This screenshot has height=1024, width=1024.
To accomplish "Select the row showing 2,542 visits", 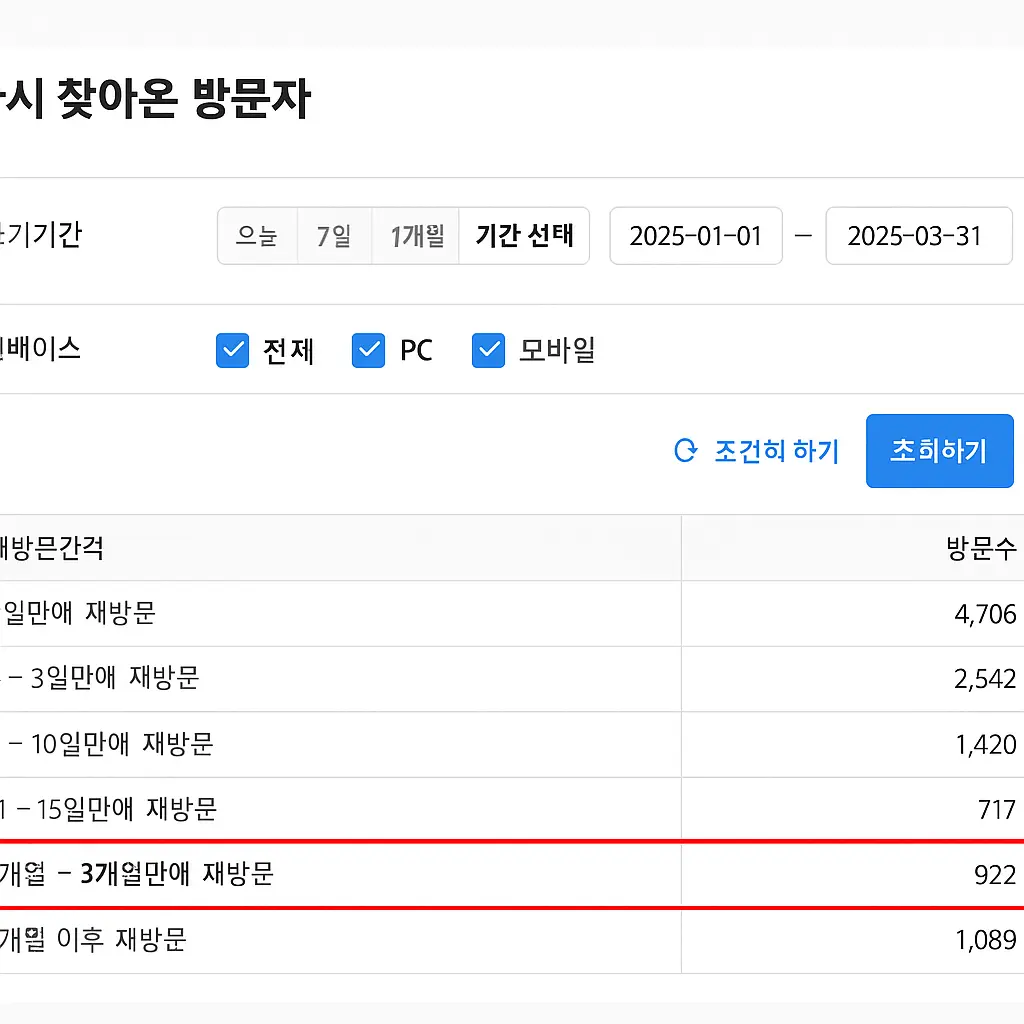I will pos(400,678).
